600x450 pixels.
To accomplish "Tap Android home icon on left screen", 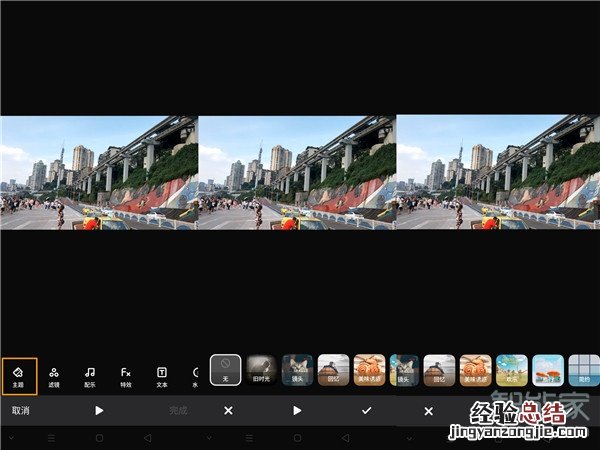I will coord(99,438).
